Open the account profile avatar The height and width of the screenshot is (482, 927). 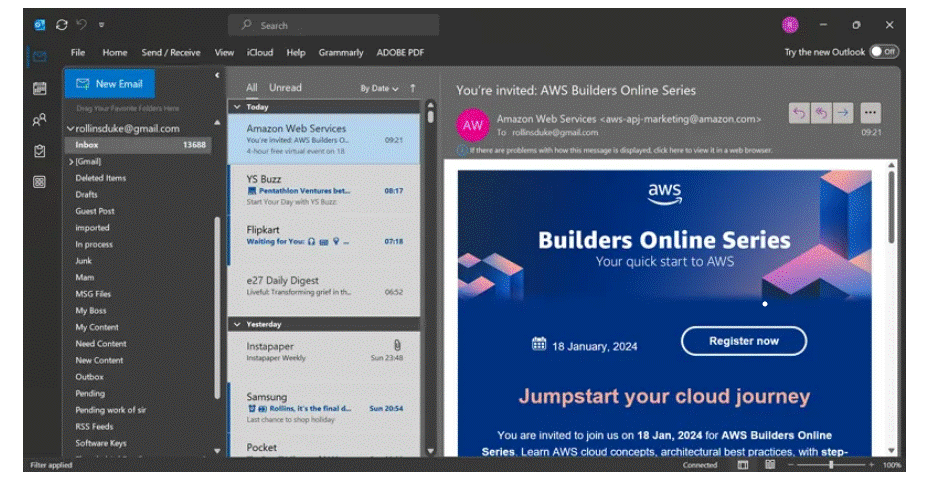pos(790,25)
